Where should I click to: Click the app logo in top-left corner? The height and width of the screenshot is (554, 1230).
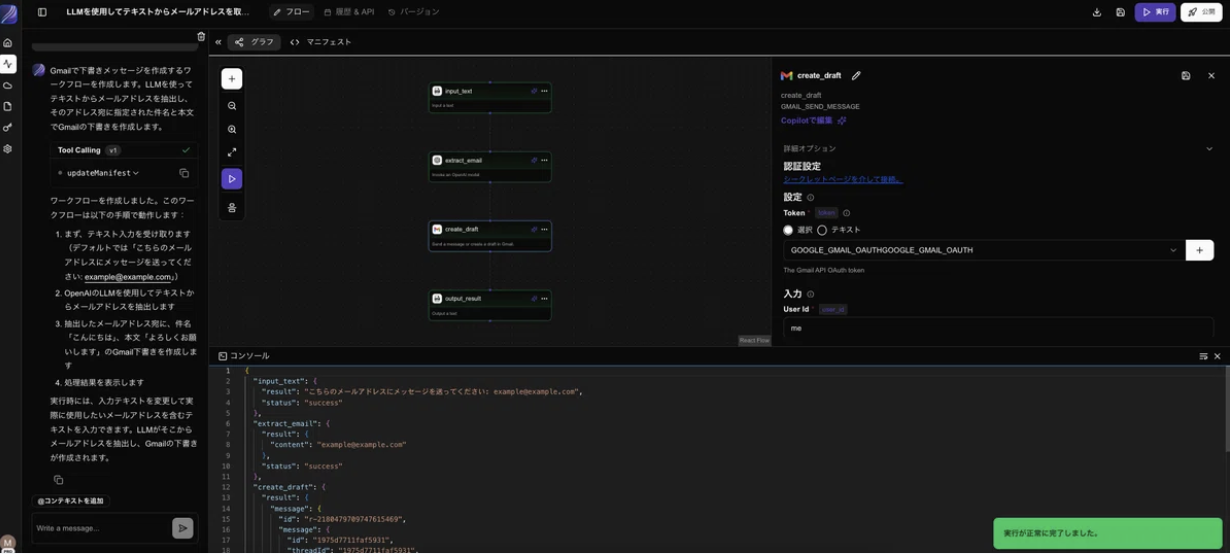[x=8, y=13]
